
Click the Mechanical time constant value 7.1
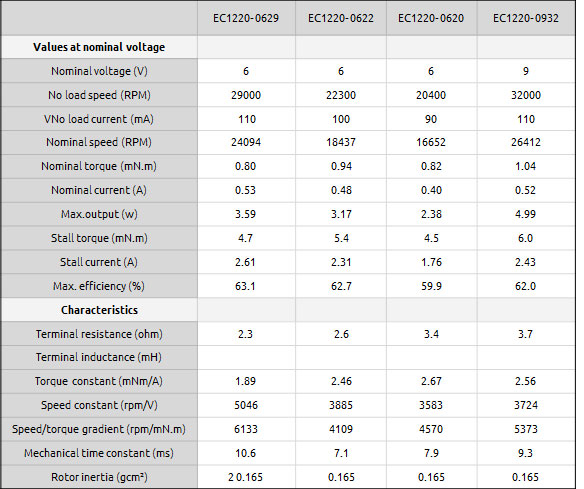(341, 453)
